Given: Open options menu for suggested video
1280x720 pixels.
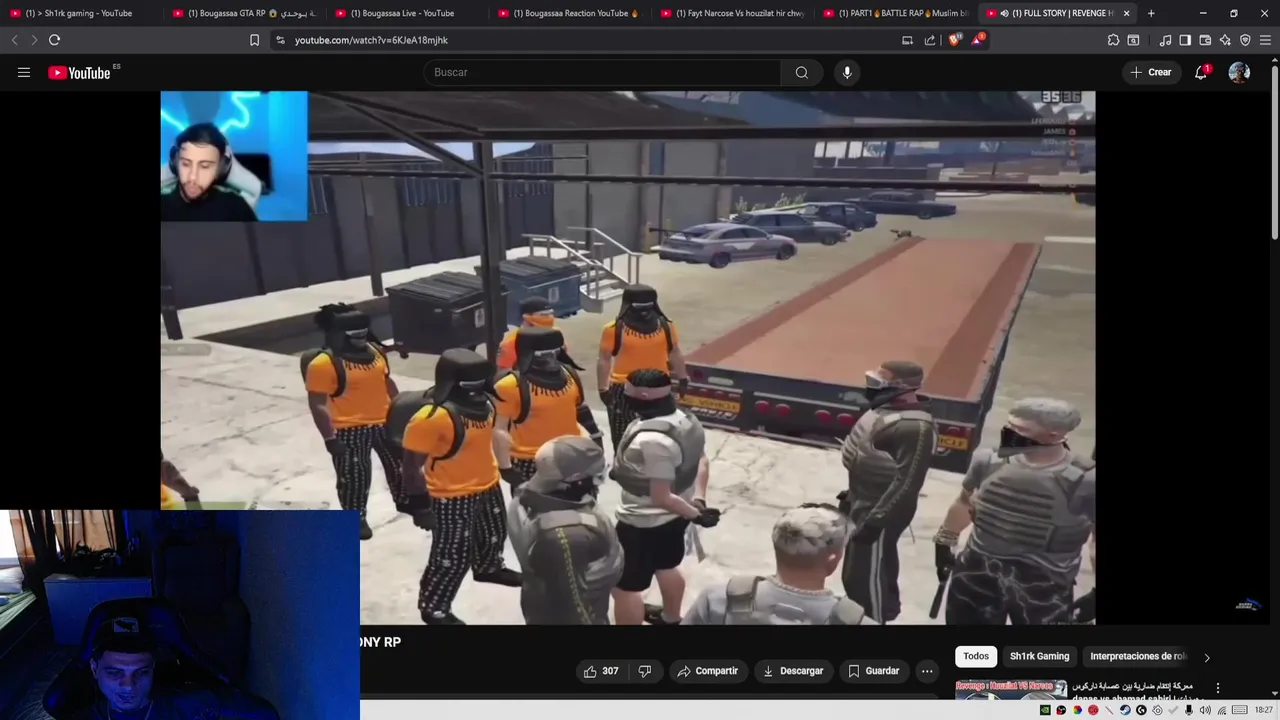Looking at the screenshot, I should coord(1217,688).
